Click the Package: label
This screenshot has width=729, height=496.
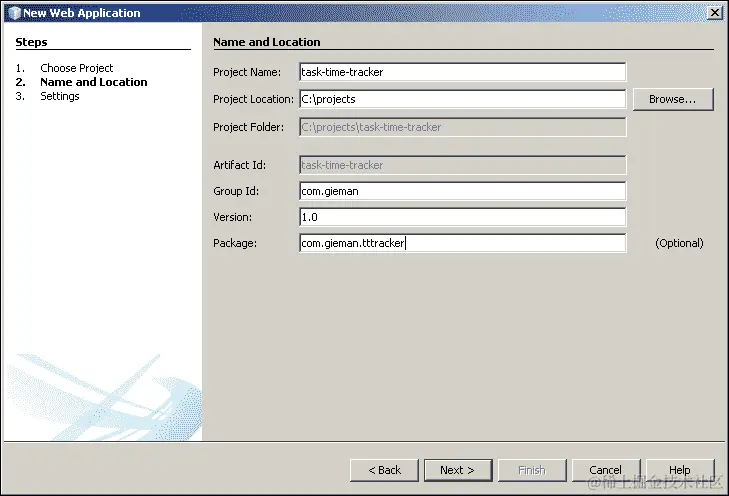235,243
